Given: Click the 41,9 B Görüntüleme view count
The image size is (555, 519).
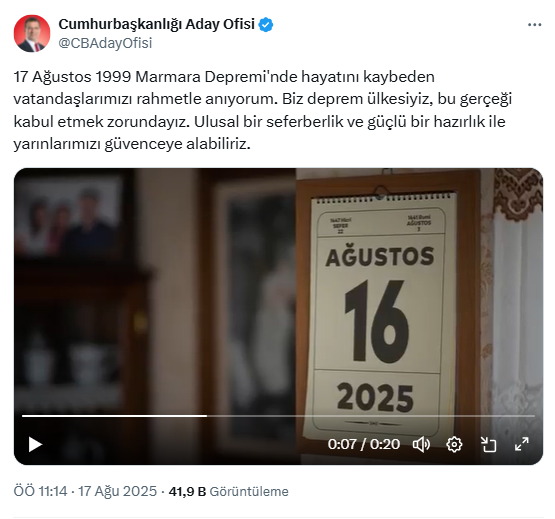Looking at the screenshot, I should coord(229,491).
